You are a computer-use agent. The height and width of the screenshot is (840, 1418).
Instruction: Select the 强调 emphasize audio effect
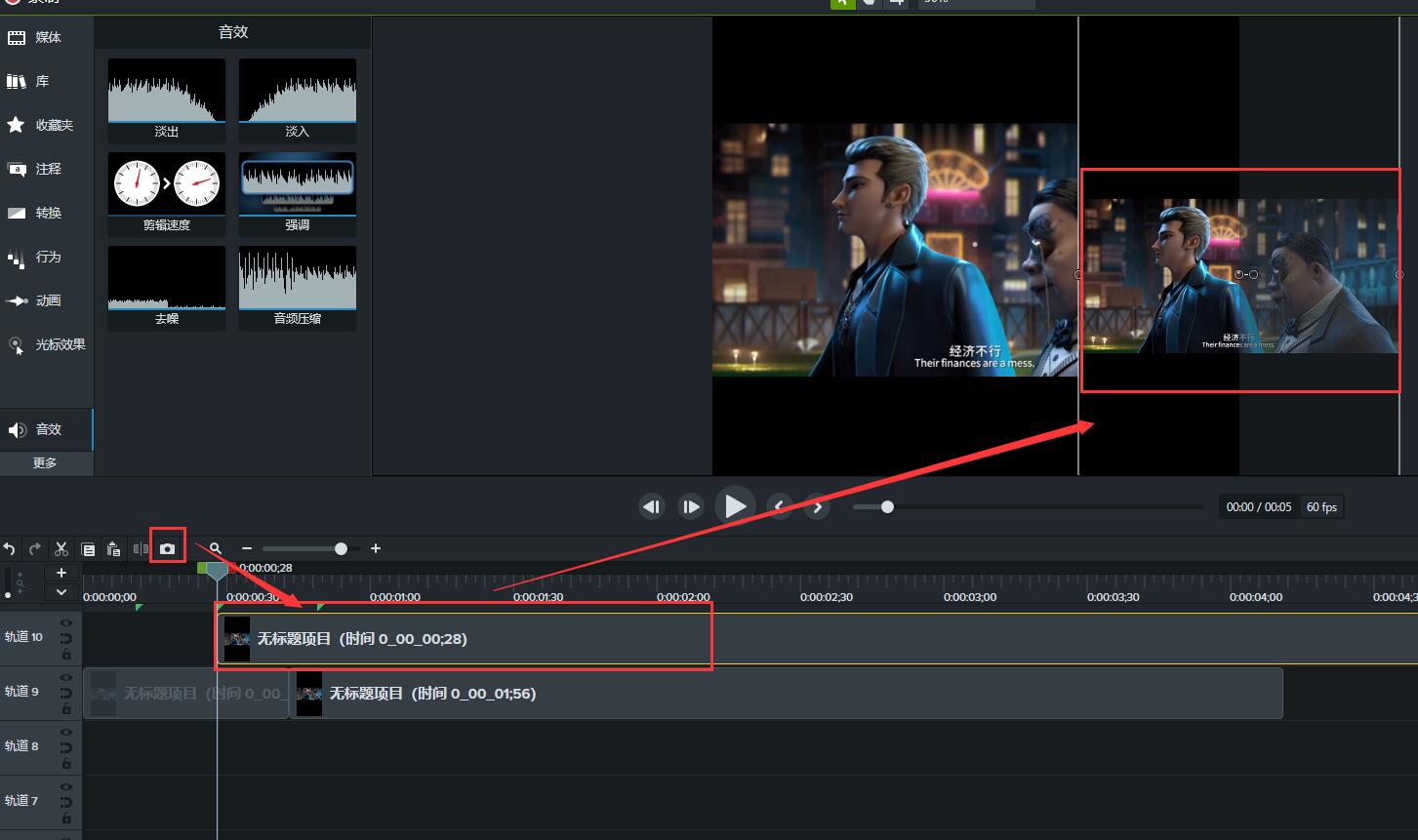click(298, 193)
